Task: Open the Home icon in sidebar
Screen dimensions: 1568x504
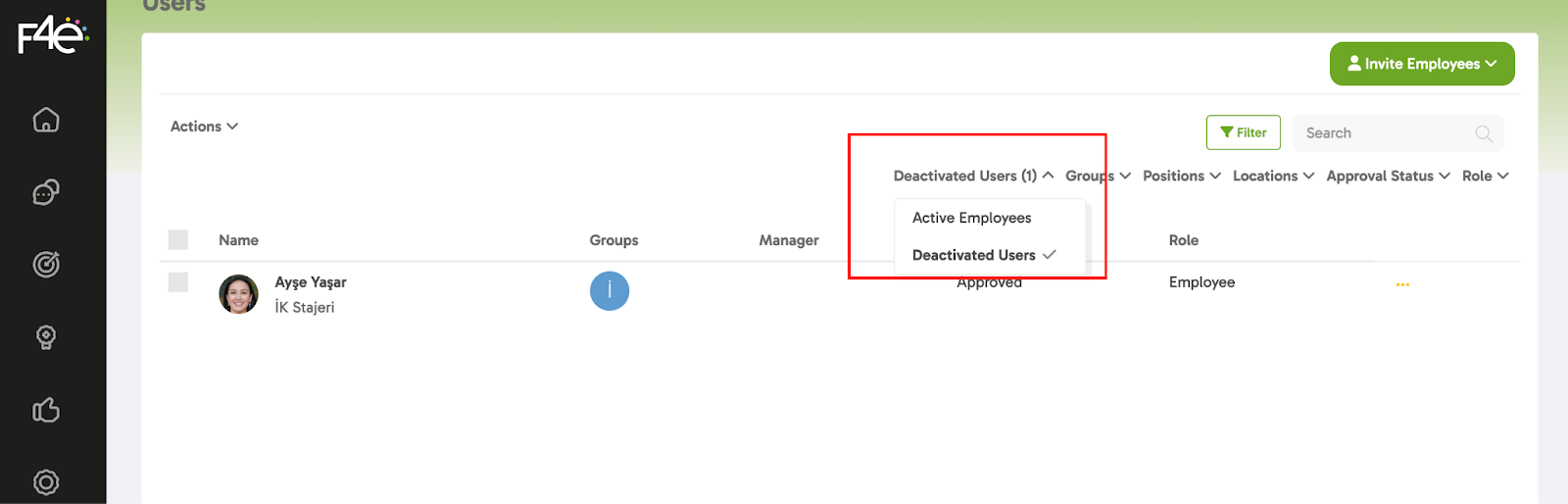Action: (46, 120)
